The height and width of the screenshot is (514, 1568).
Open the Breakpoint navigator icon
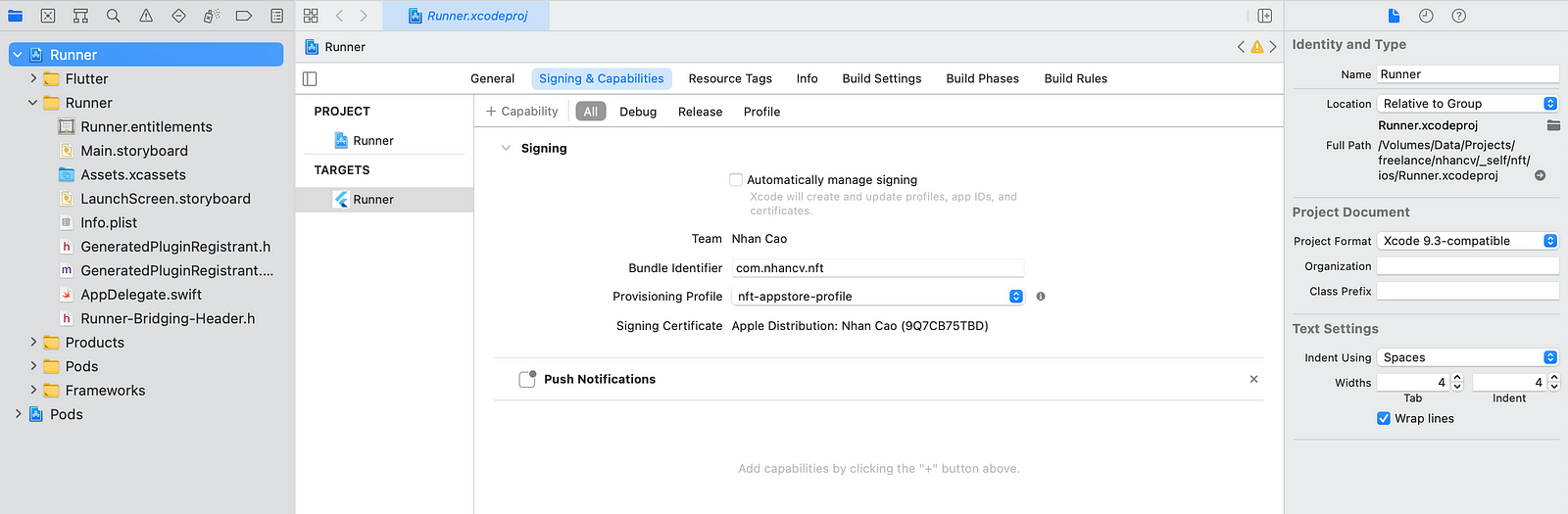244,16
